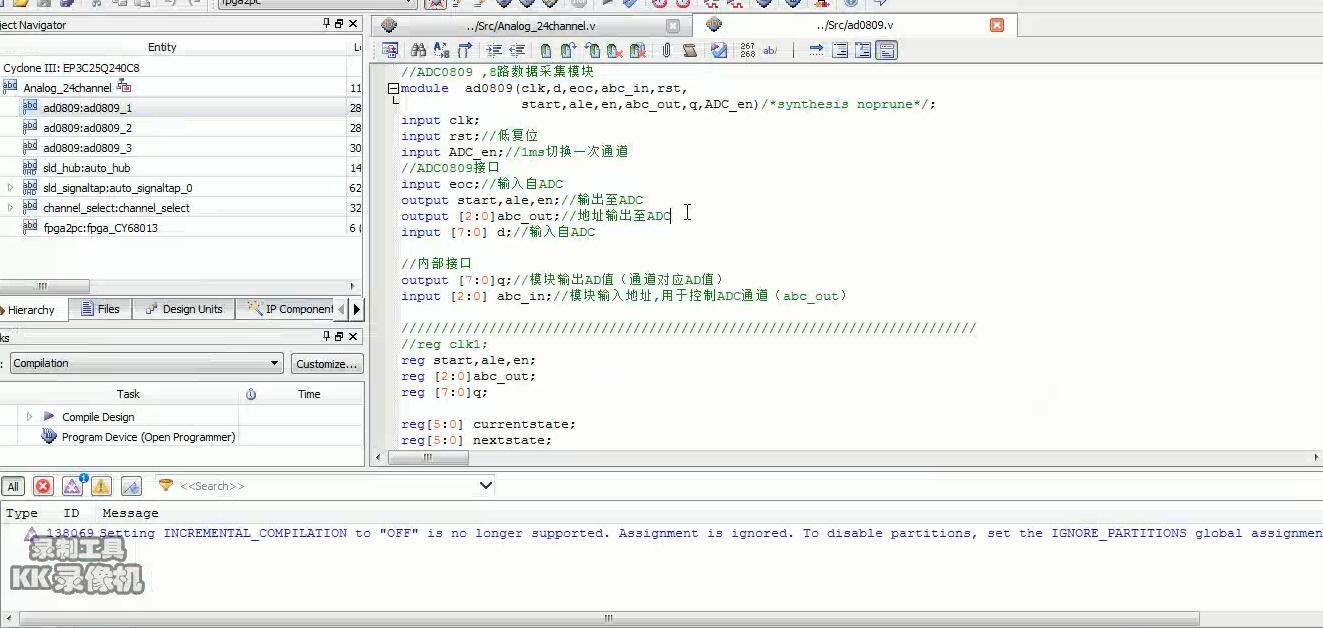Viewport: 1323px width, 628px height.
Task: Collapse the module ad0809 code fold
Action: (x=393, y=88)
